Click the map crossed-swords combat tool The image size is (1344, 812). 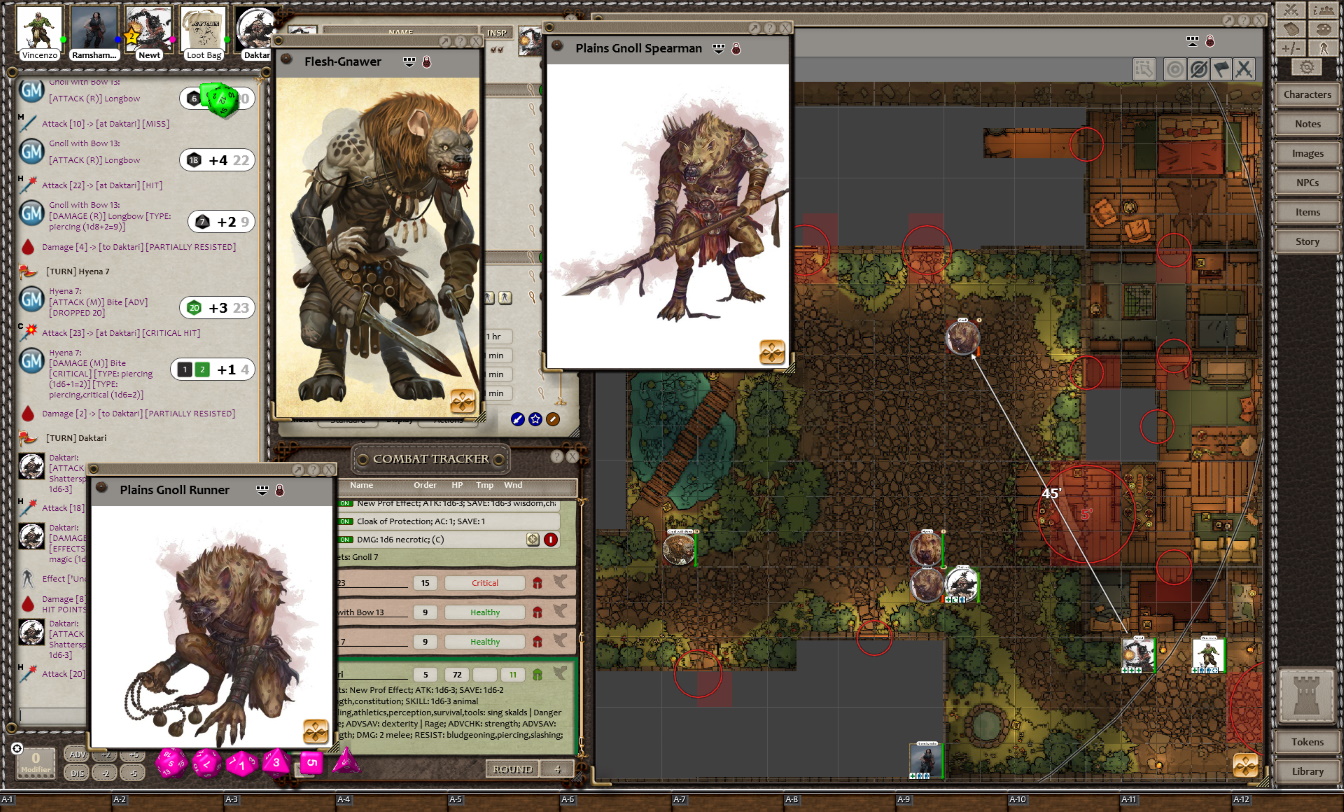(x=1243, y=69)
